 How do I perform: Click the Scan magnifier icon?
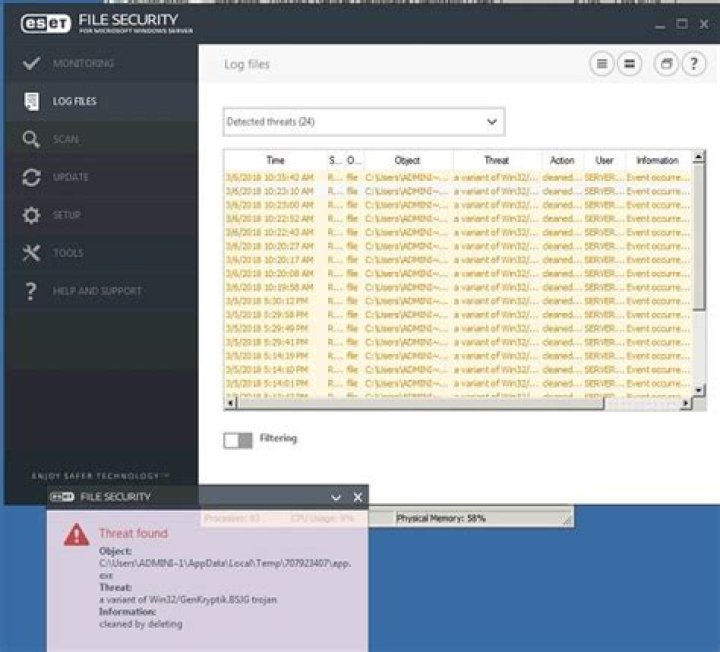[31, 140]
